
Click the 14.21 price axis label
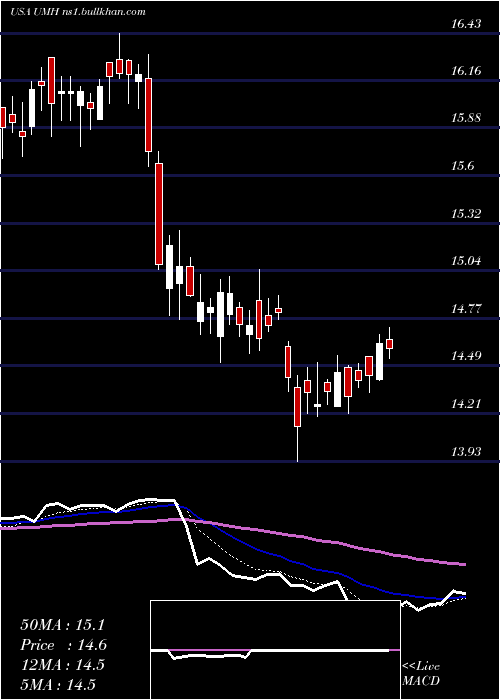pos(466,404)
